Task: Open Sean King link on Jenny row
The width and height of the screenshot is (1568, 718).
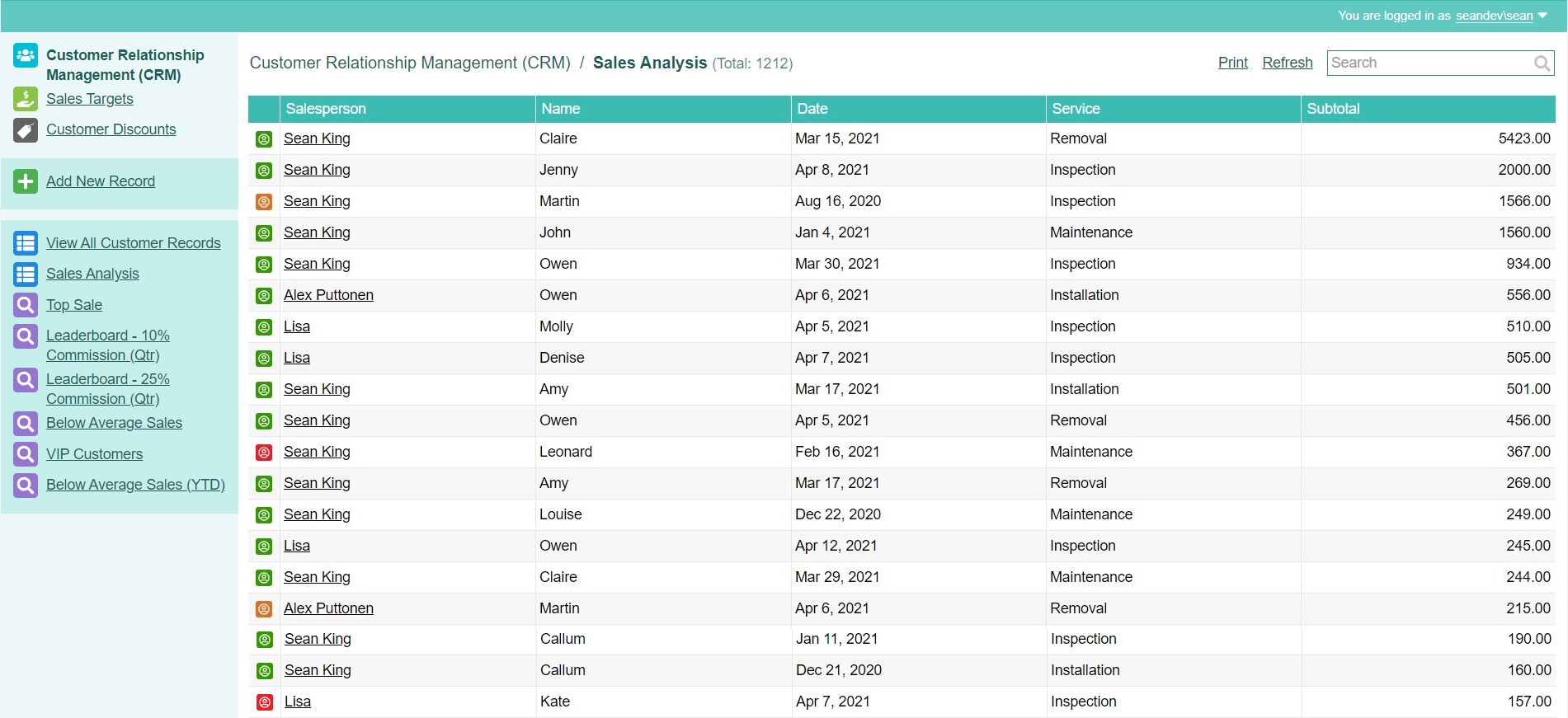Action: pyautogui.click(x=317, y=170)
